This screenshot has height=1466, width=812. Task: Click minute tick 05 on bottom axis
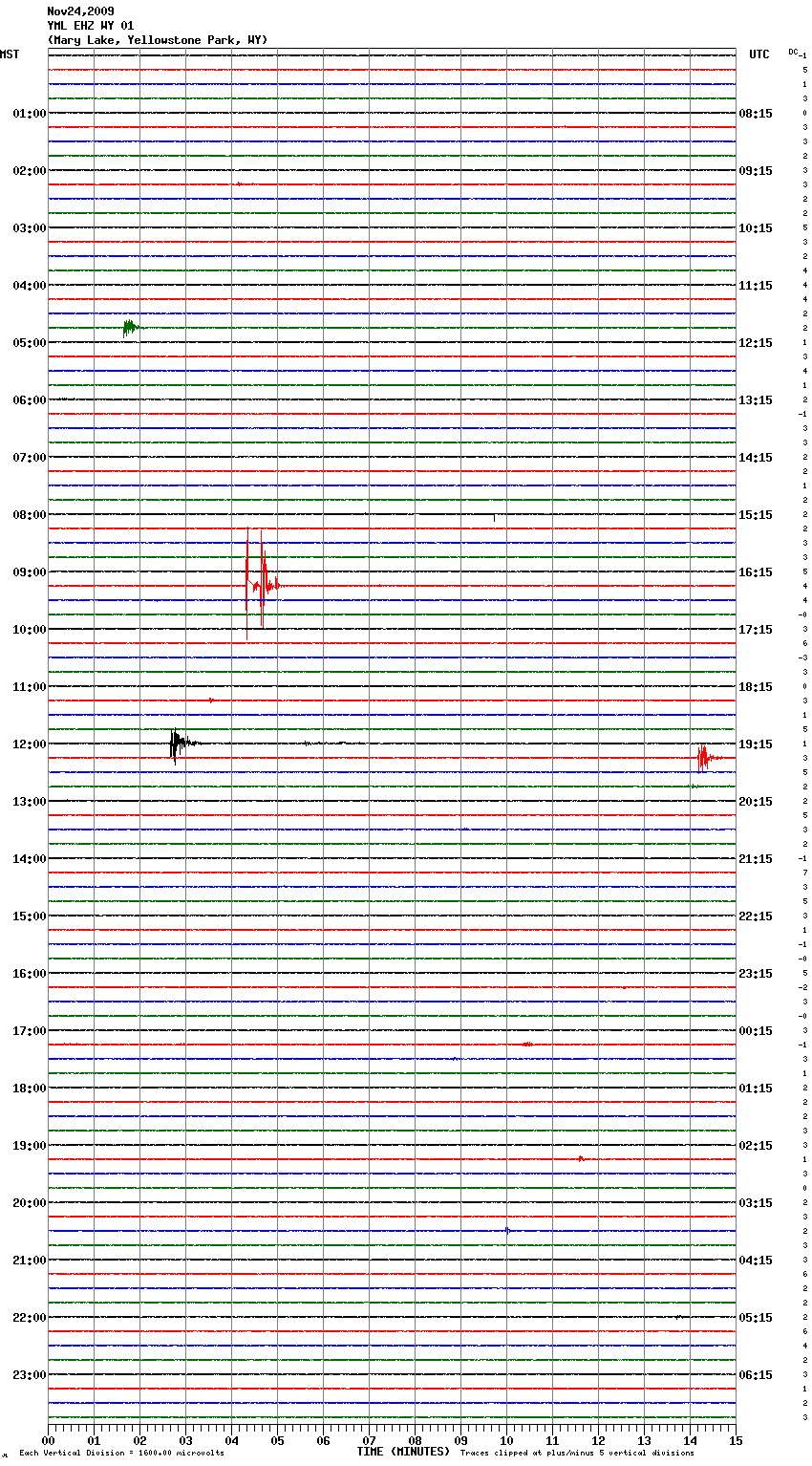[277, 1440]
